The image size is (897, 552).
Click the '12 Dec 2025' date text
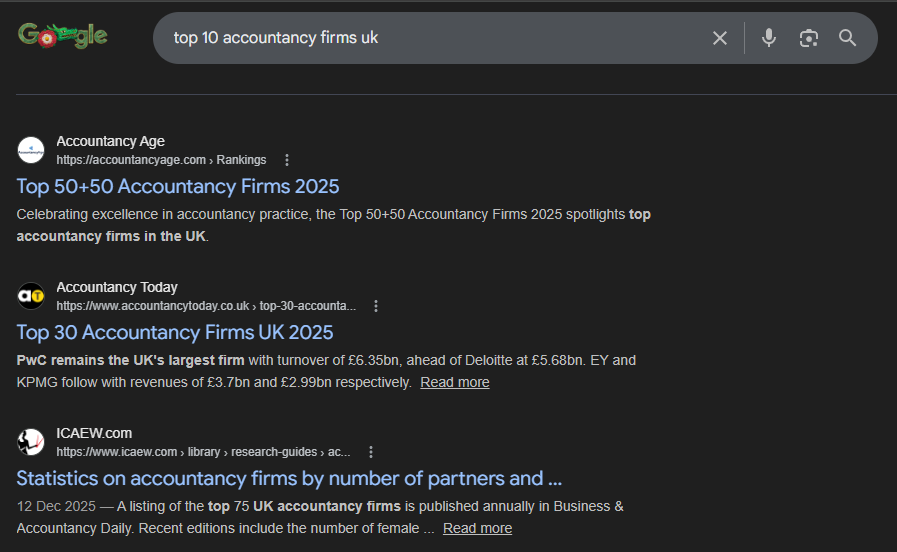56,506
